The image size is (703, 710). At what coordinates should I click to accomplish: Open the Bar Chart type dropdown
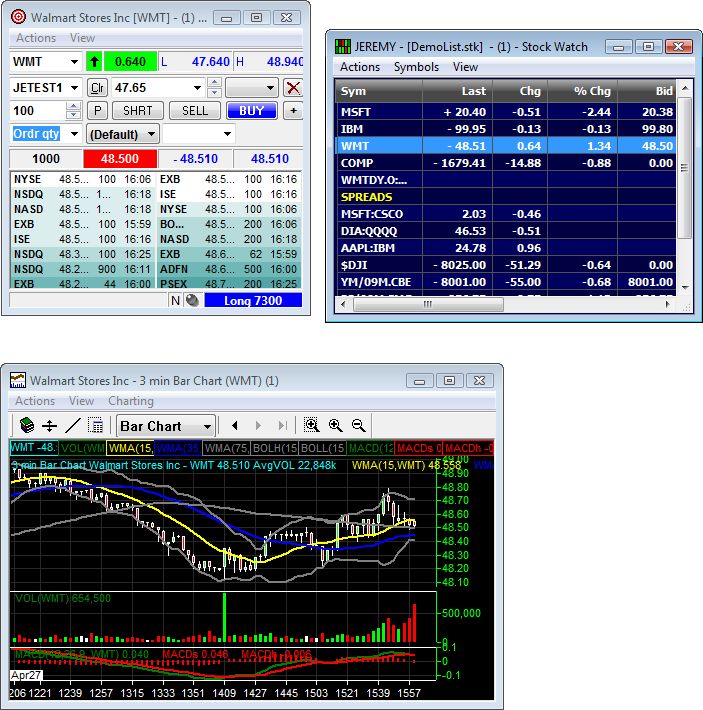click(166, 426)
